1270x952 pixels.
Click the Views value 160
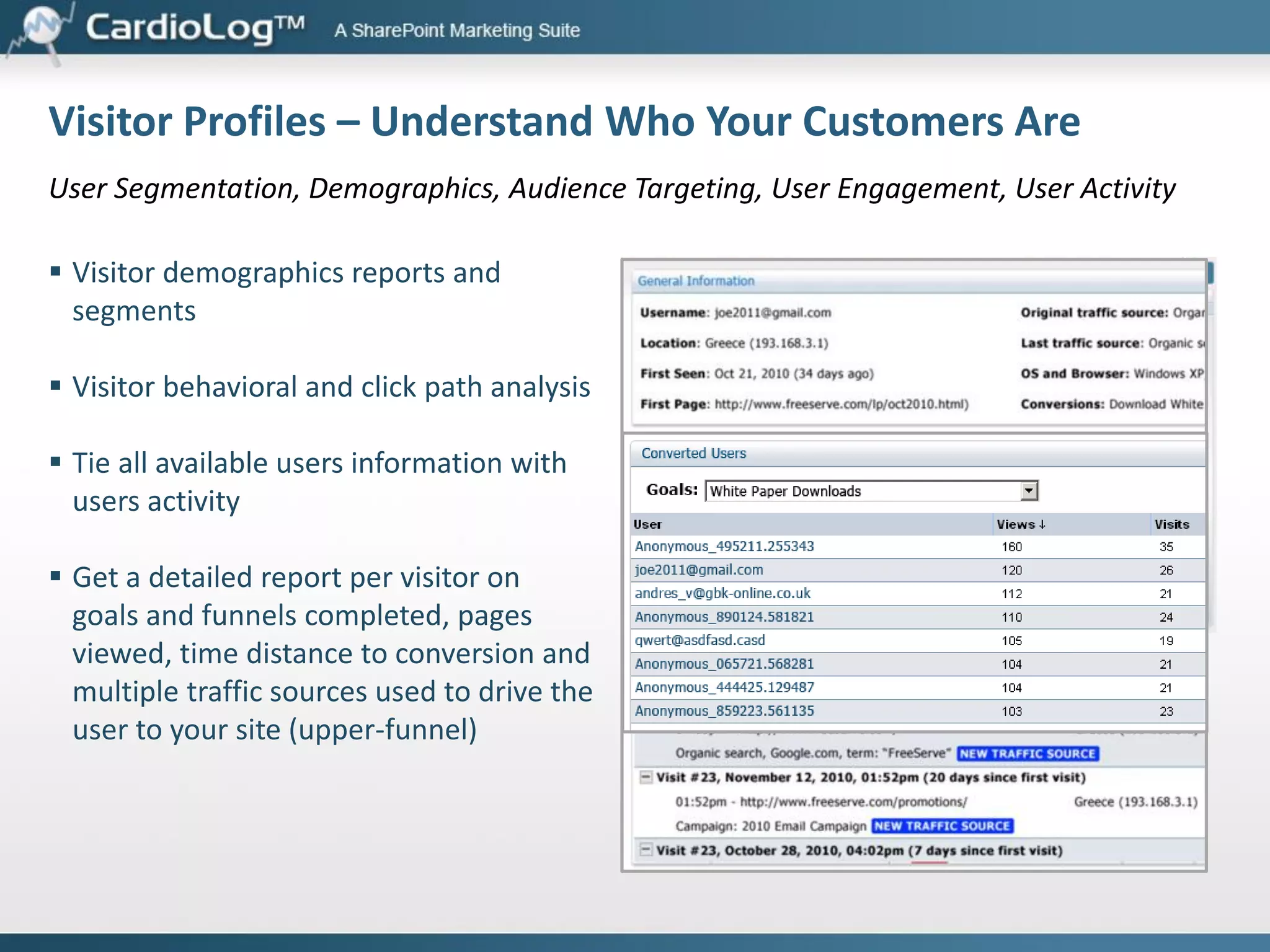pos(1011,547)
